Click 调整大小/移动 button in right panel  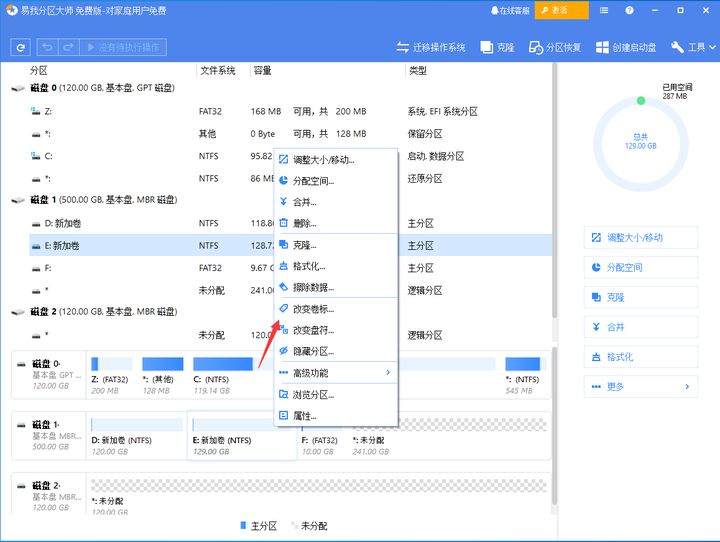(x=641, y=237)
